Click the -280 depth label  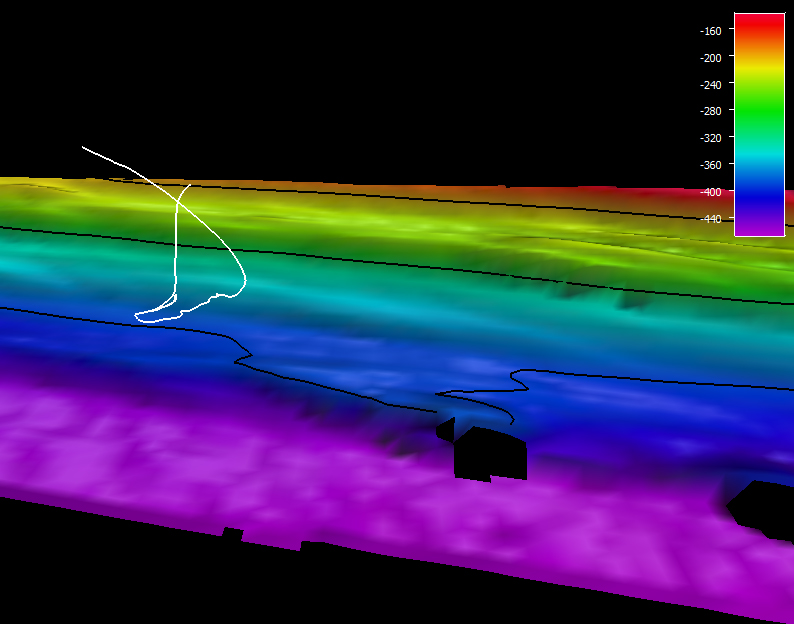click(x=710, y=111)
